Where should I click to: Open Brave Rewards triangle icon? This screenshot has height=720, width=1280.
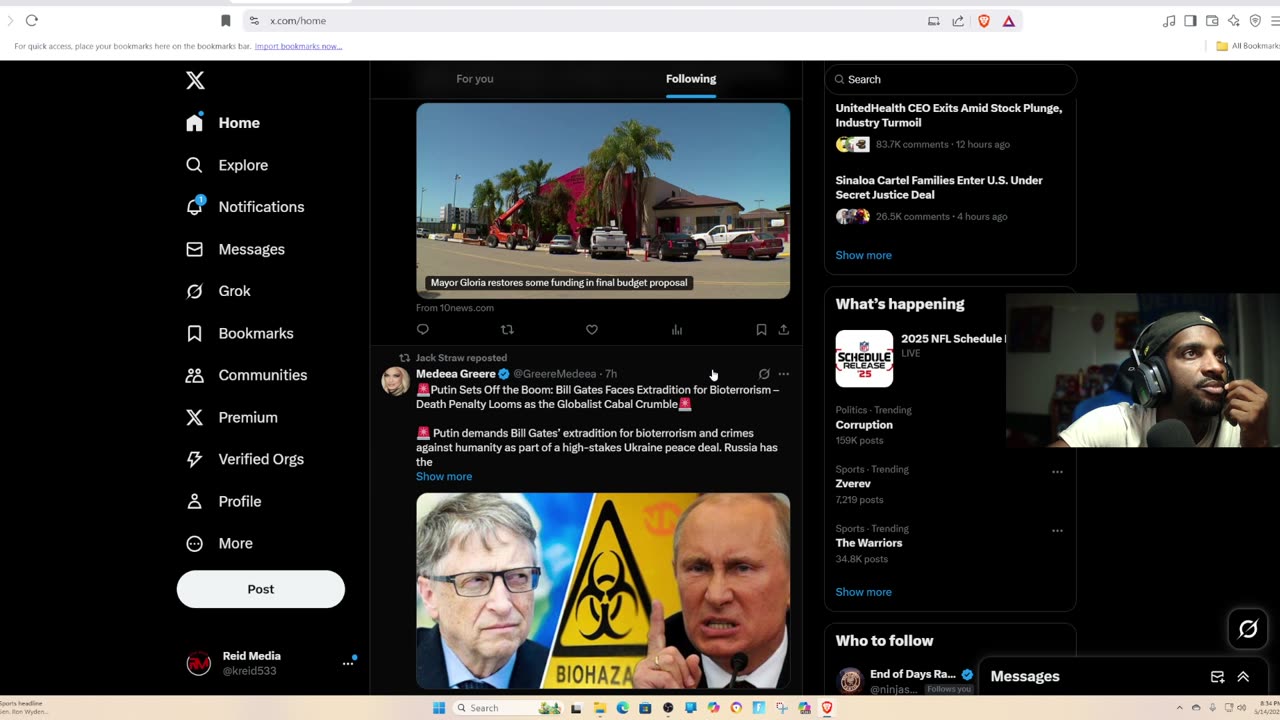(1009, 20)
